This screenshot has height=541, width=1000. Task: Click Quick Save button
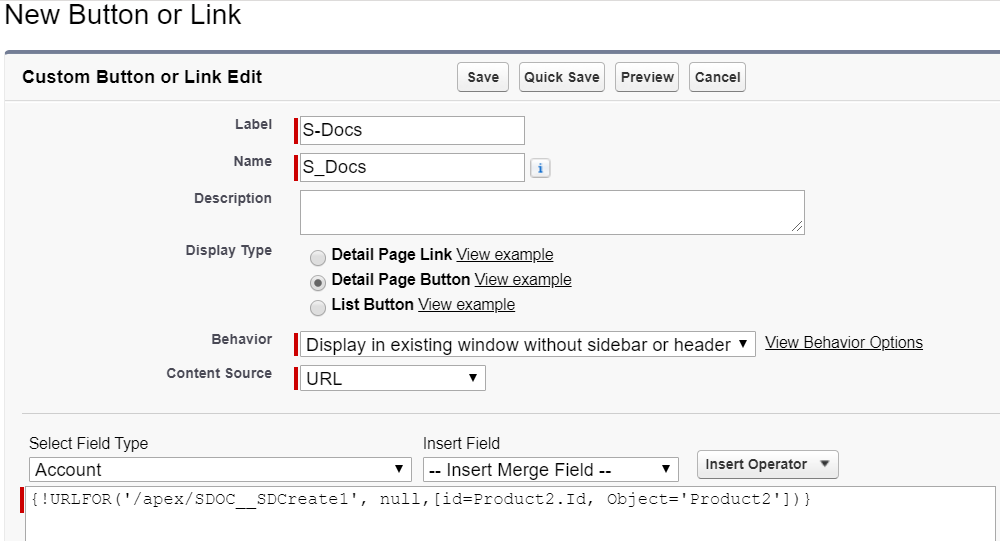tap(562, 77)
